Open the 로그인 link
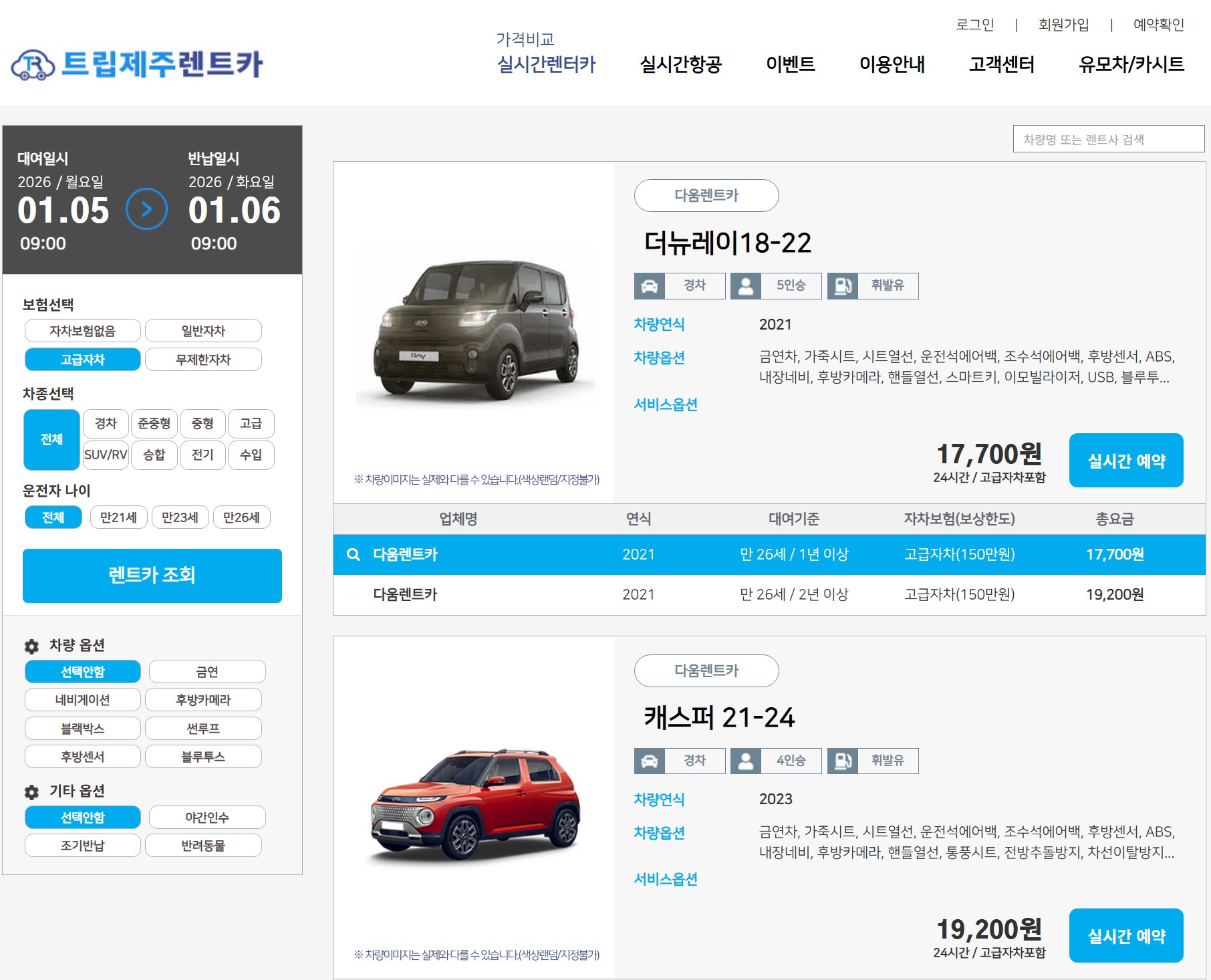Screen dimensions: 1211x980 [x=974, y=25]
